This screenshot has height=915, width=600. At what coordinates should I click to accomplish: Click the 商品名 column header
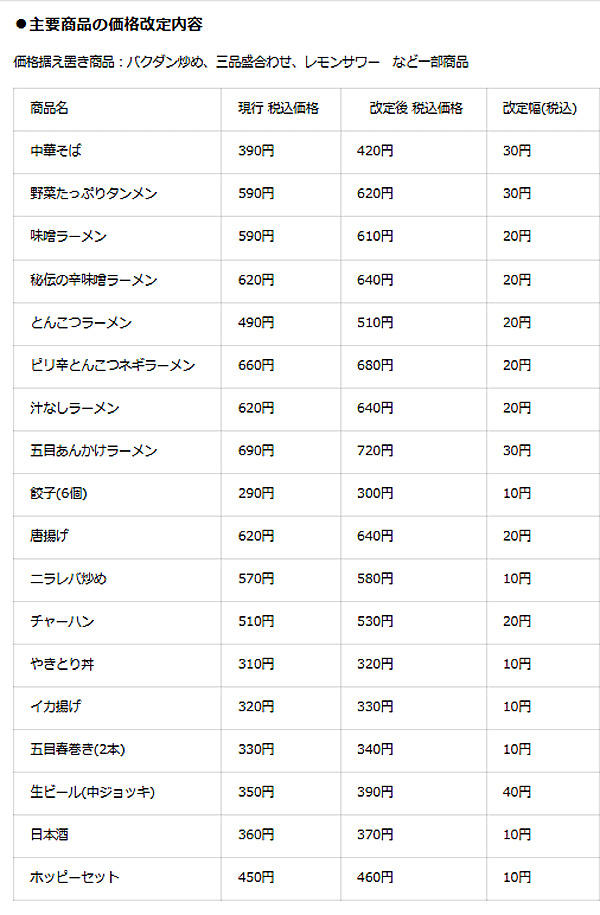[49, 109]
